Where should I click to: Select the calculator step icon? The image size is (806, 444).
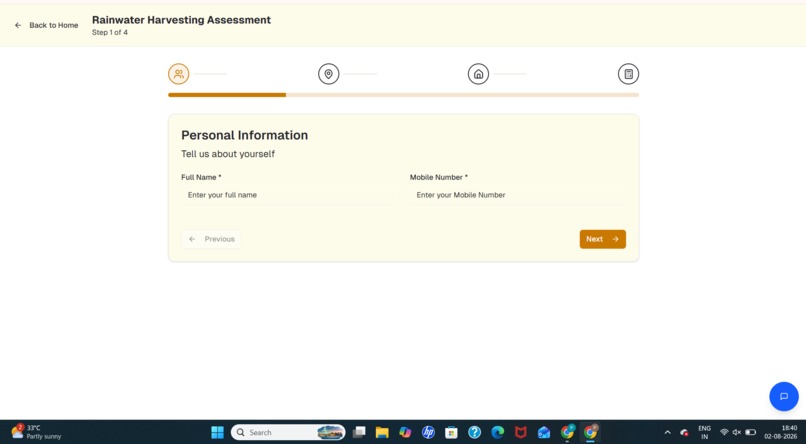point(628,74)
